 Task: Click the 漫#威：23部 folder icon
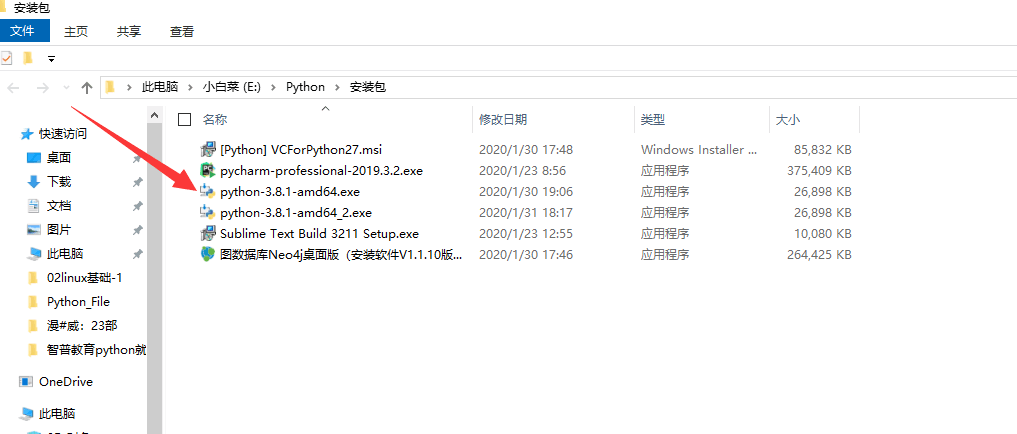tap(34, 326)
